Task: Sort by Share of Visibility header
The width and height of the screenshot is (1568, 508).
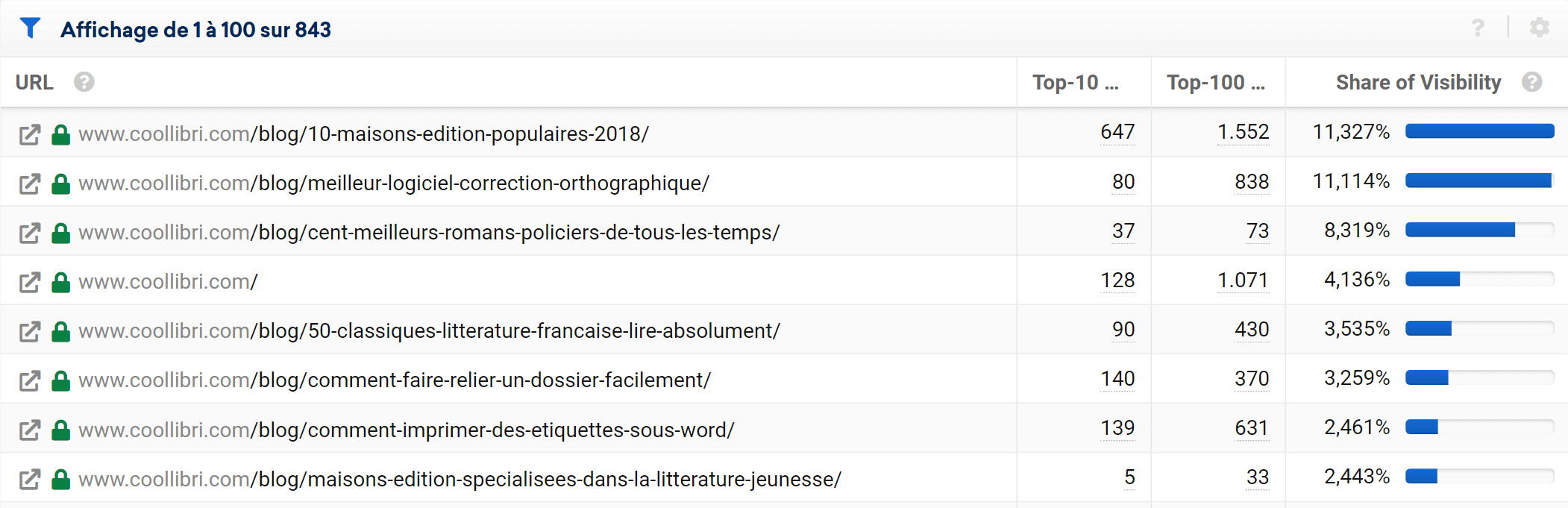Action: [x=1417, y=82]
